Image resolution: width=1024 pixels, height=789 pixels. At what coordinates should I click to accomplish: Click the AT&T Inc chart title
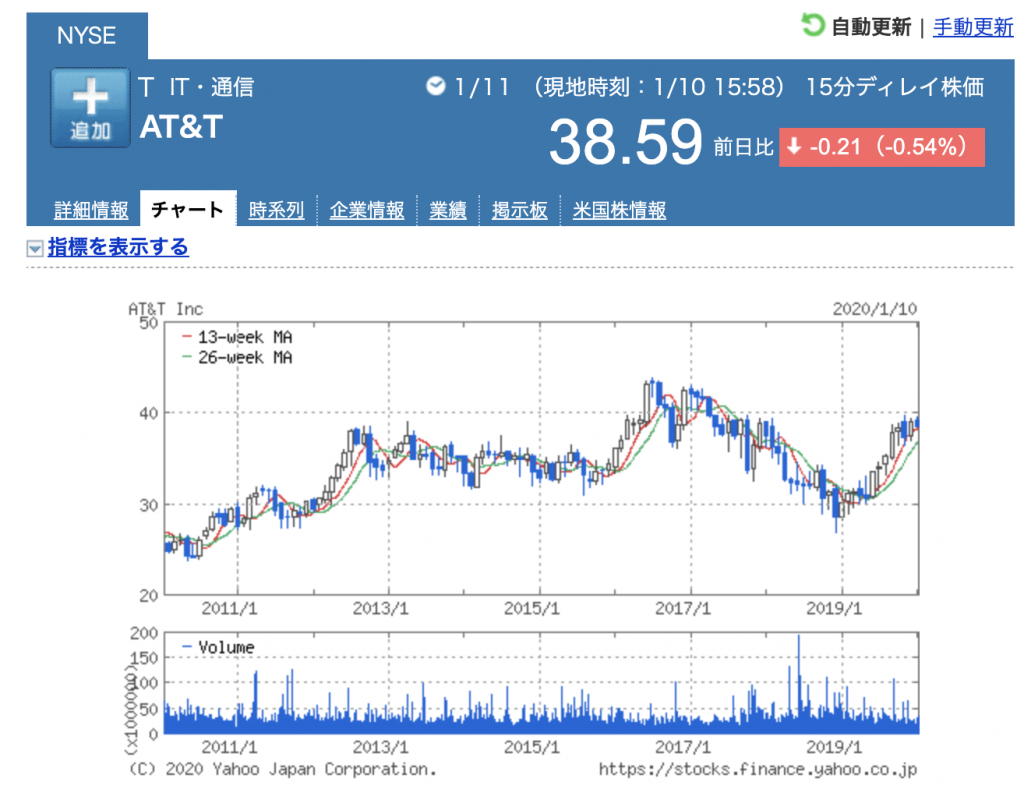166,309
